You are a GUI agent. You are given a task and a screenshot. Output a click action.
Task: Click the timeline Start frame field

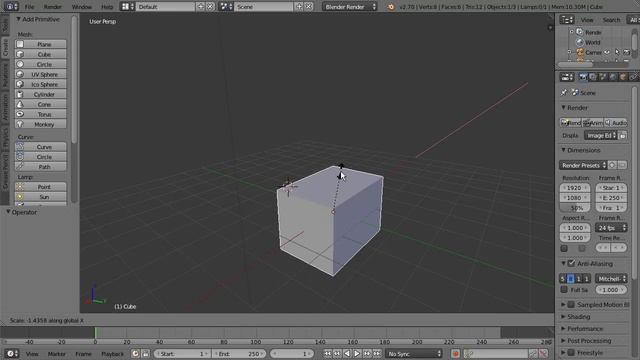[x=182, y=353]
